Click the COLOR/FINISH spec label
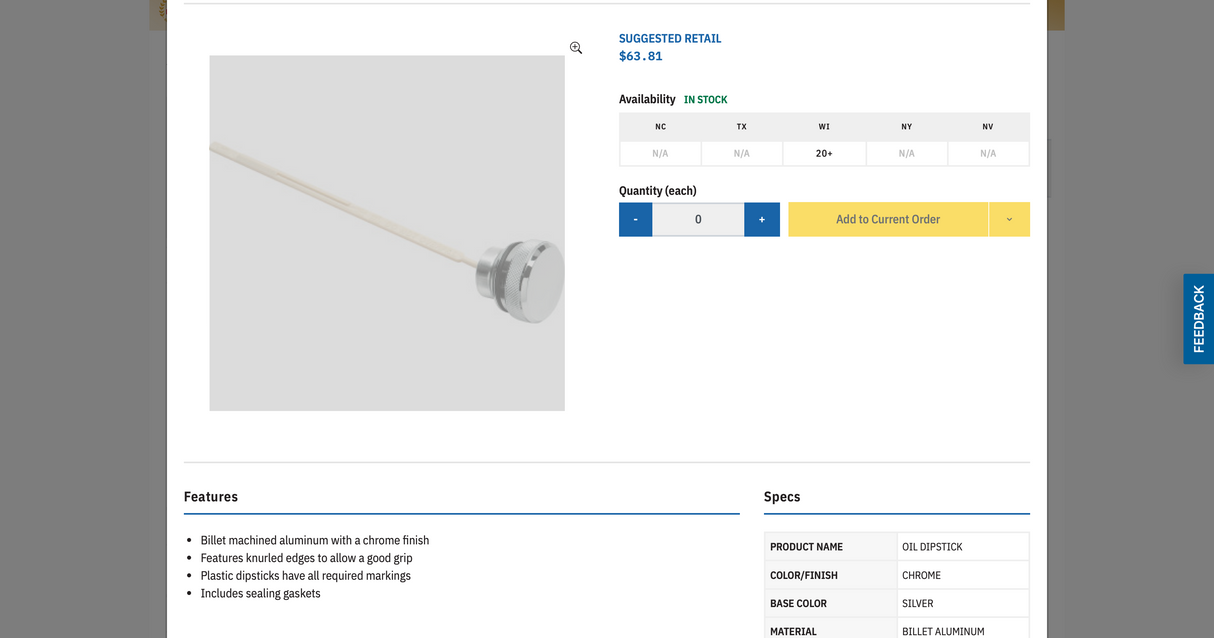This screenshot has height=638, width=1214. (x=804, y=575)
